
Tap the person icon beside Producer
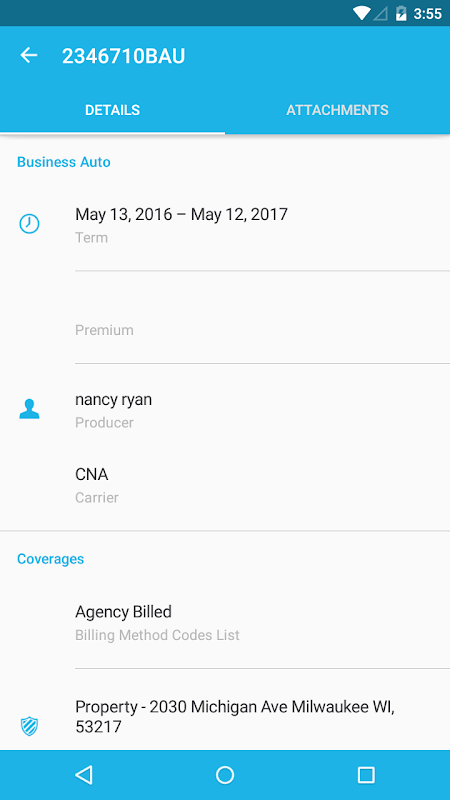[29, 409]
